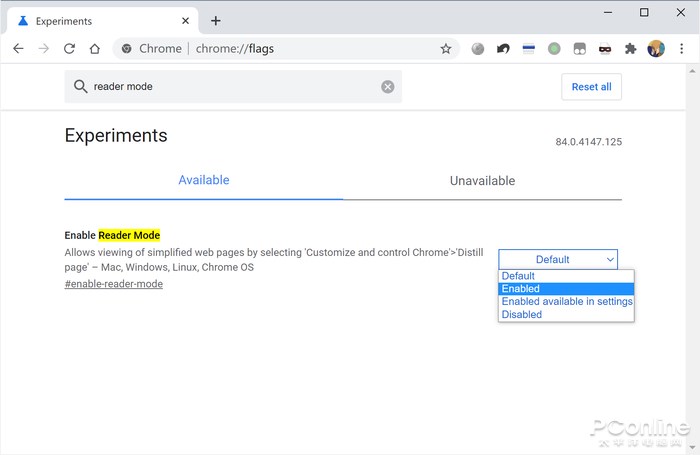Open the #enable-reader-mode anchor link
Screen dimensions: 700x455
tap(113, 284)
